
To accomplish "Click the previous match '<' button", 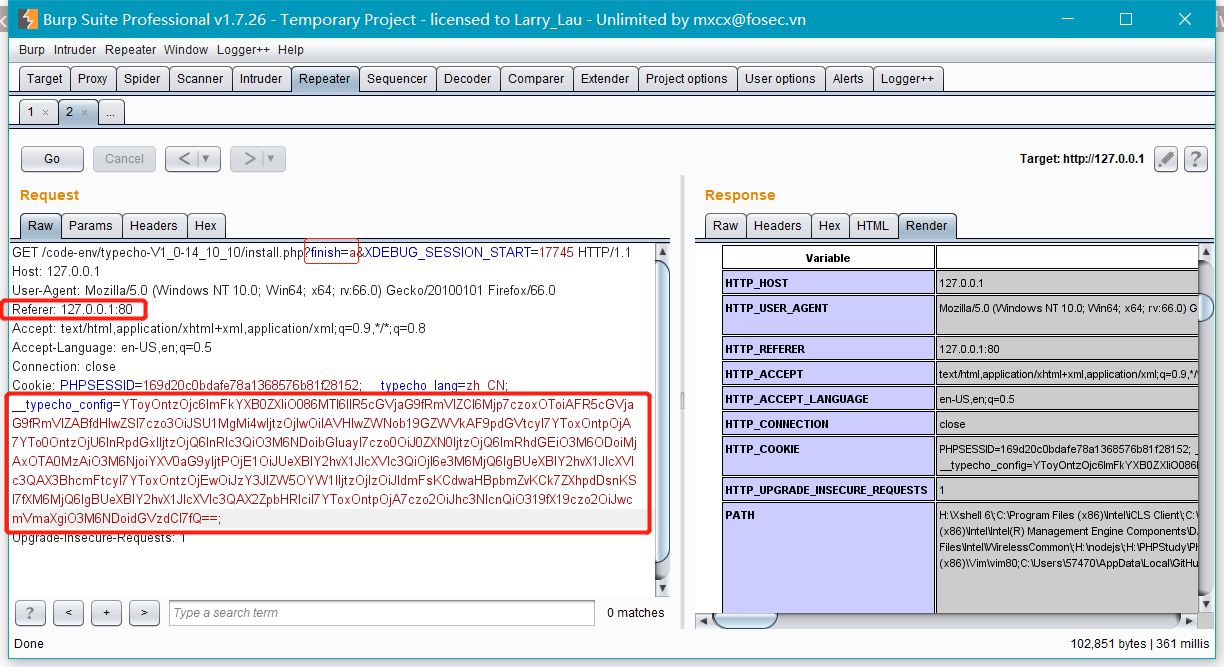I will pos(68,613).
